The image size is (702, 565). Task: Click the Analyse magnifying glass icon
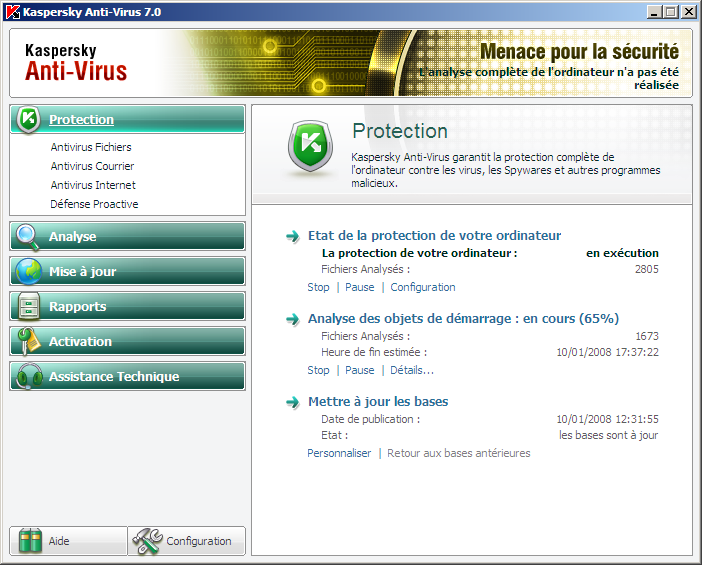coord(29,237)
